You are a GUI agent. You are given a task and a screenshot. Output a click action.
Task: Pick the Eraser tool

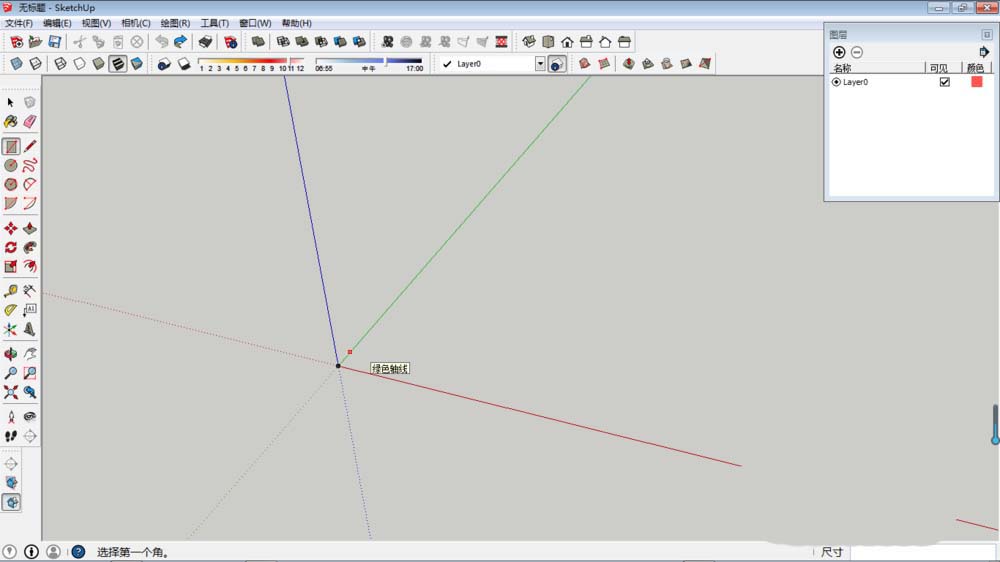[30, 121]
